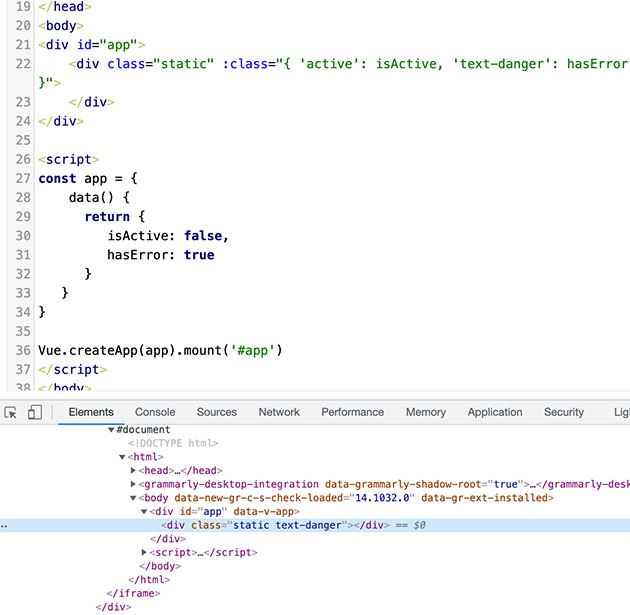Toggle the device toolbar icon
630x615 pixels.
[35, 413]
